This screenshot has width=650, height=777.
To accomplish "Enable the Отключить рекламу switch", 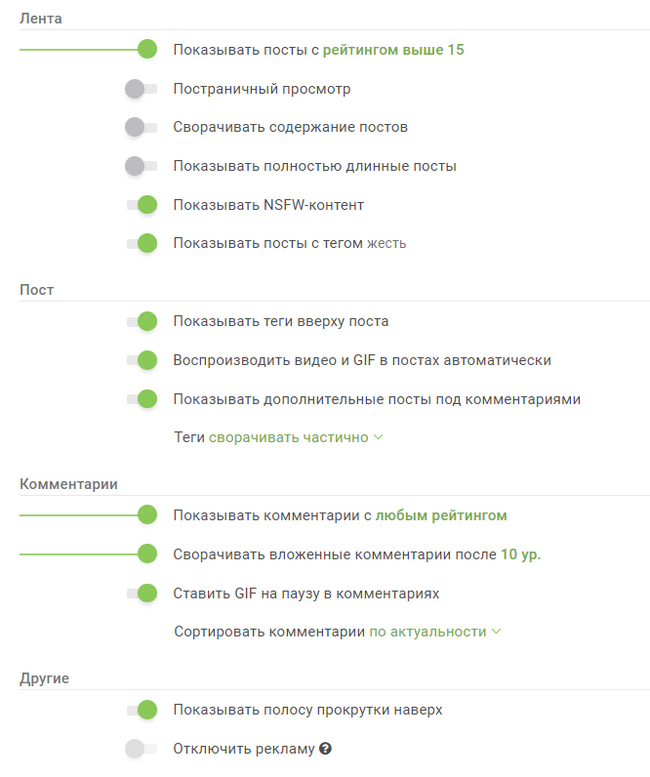I will (141, 748).
